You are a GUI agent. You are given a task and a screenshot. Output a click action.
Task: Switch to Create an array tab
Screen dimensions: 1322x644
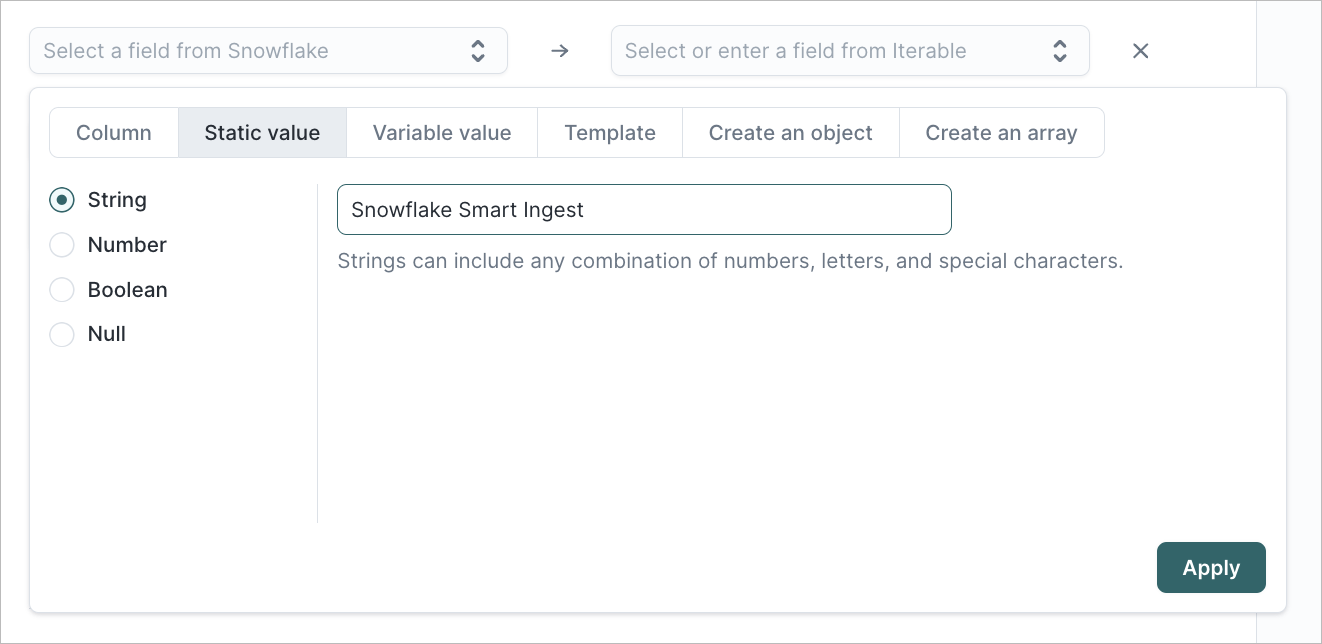tap(1001, 133)
